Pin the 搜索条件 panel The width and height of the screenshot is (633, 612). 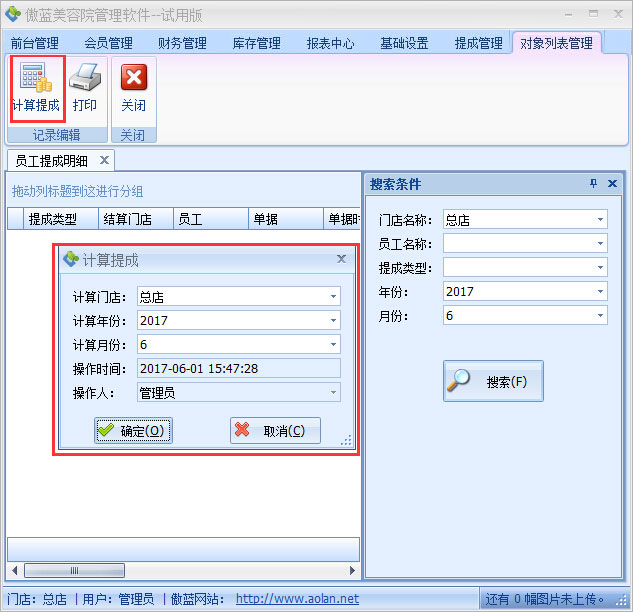tap(593, 184)
